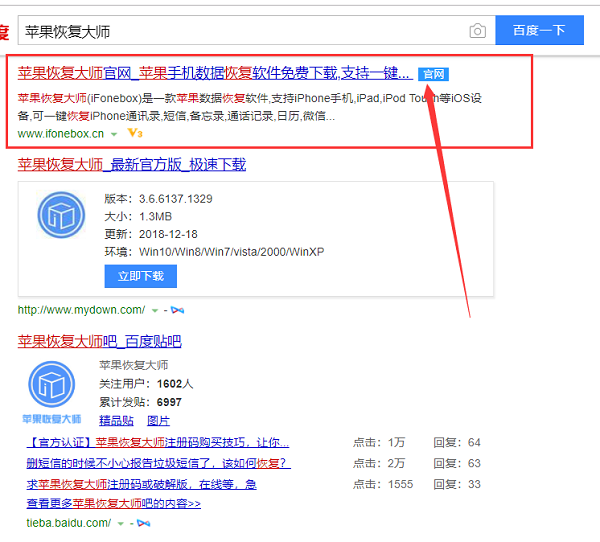
Task: Click 点击: 2万 value
Action: click(x=379, y=463)
